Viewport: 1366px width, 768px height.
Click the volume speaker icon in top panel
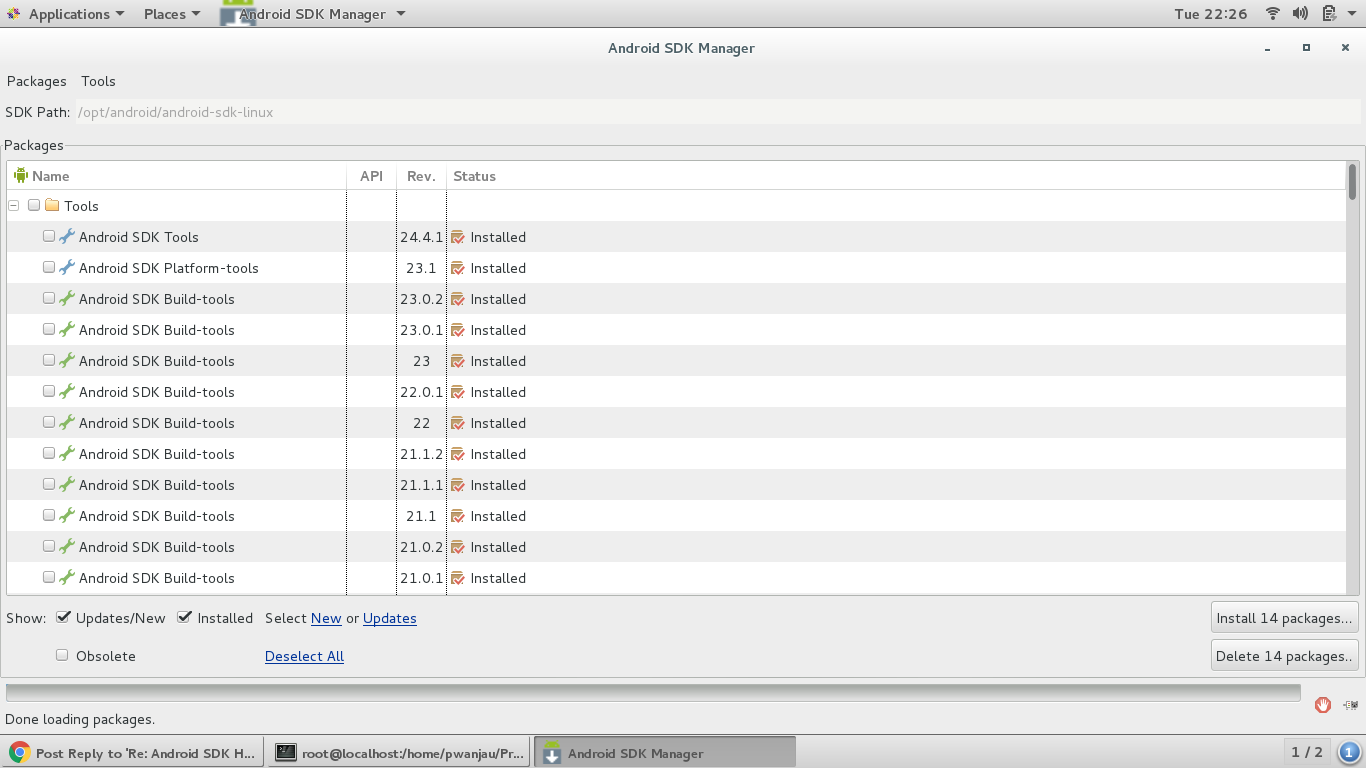click(1300, 14)
